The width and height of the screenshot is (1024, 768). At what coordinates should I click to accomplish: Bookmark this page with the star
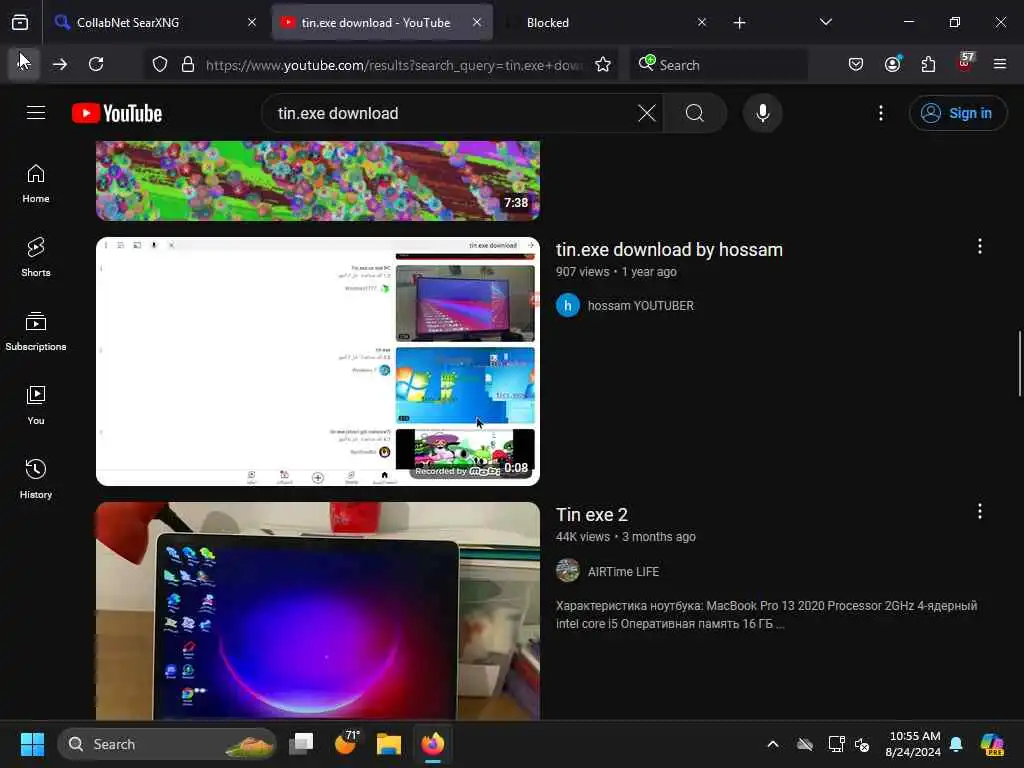pos(603,64)
